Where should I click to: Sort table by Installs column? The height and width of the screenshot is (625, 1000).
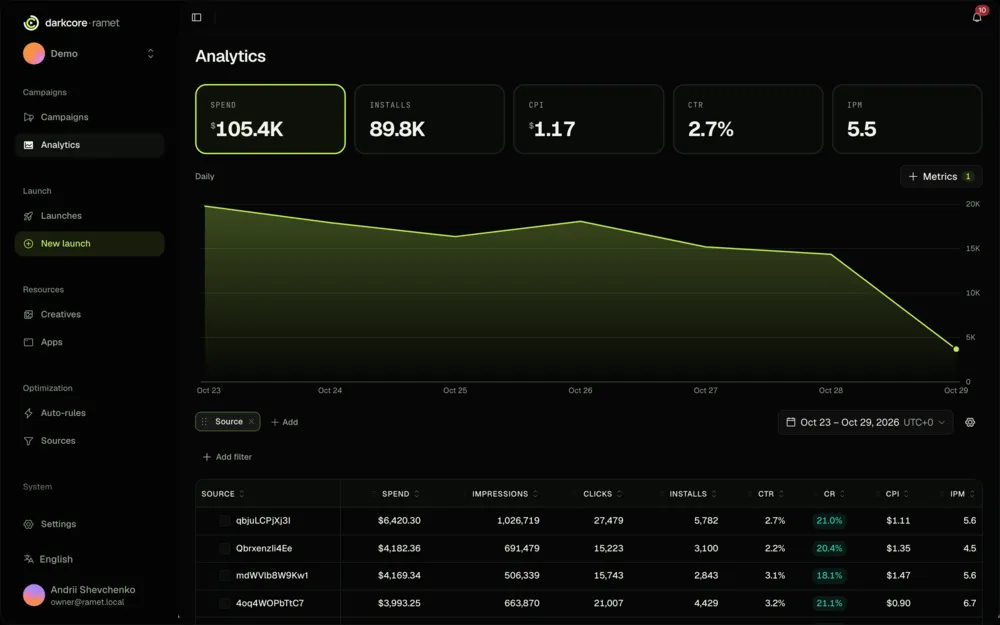tap(693, 494)
